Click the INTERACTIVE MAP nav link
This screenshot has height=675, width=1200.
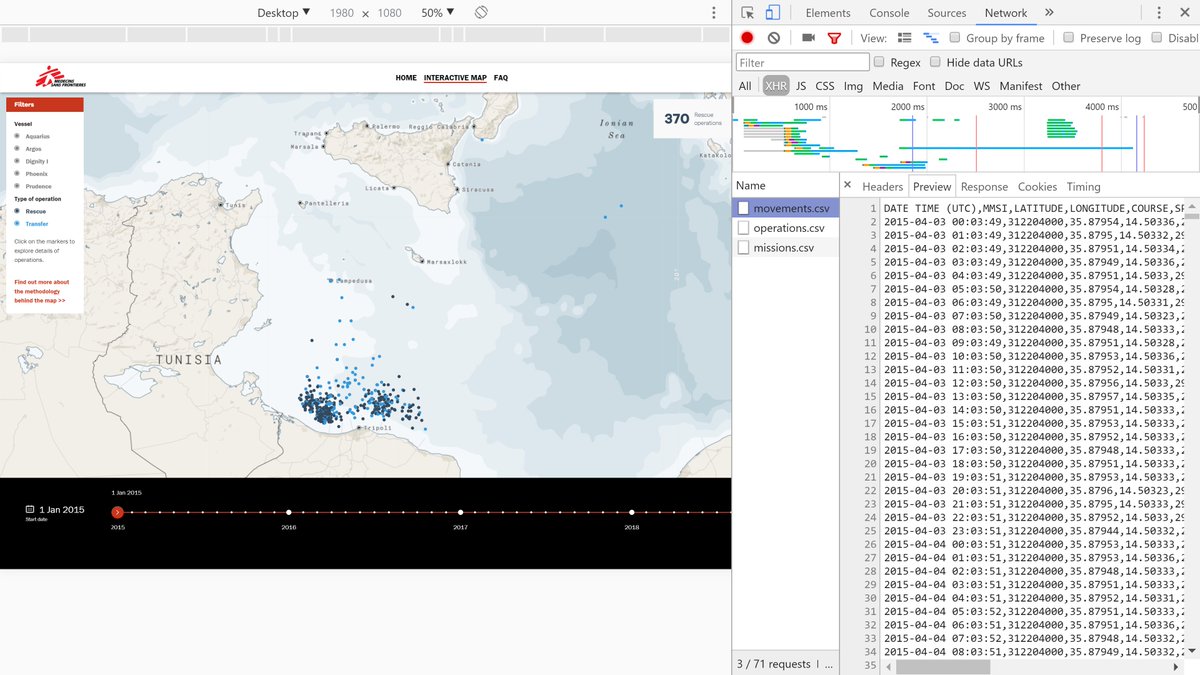pyautogui.click(x=455, y=78)
